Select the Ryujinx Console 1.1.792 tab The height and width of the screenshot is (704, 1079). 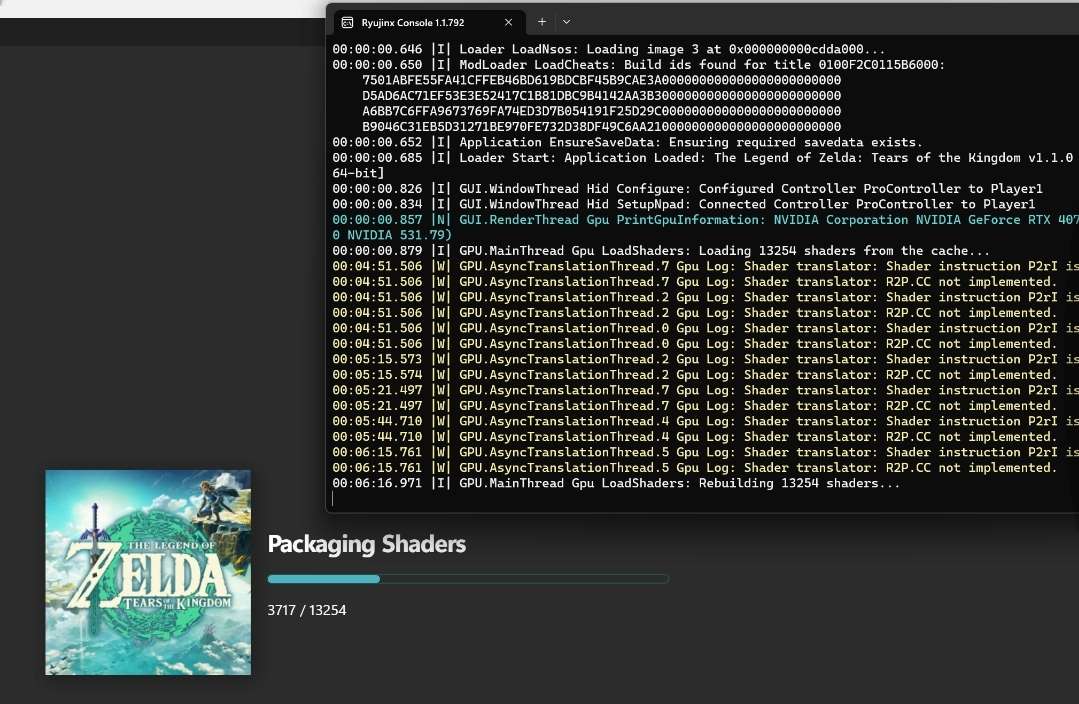(420, 22)
